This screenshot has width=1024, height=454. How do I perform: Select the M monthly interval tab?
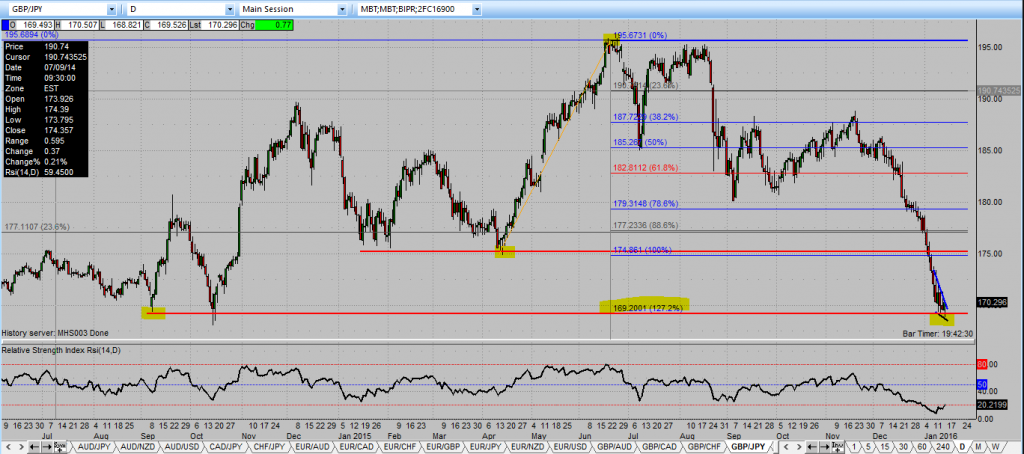[x=978, y=446]
